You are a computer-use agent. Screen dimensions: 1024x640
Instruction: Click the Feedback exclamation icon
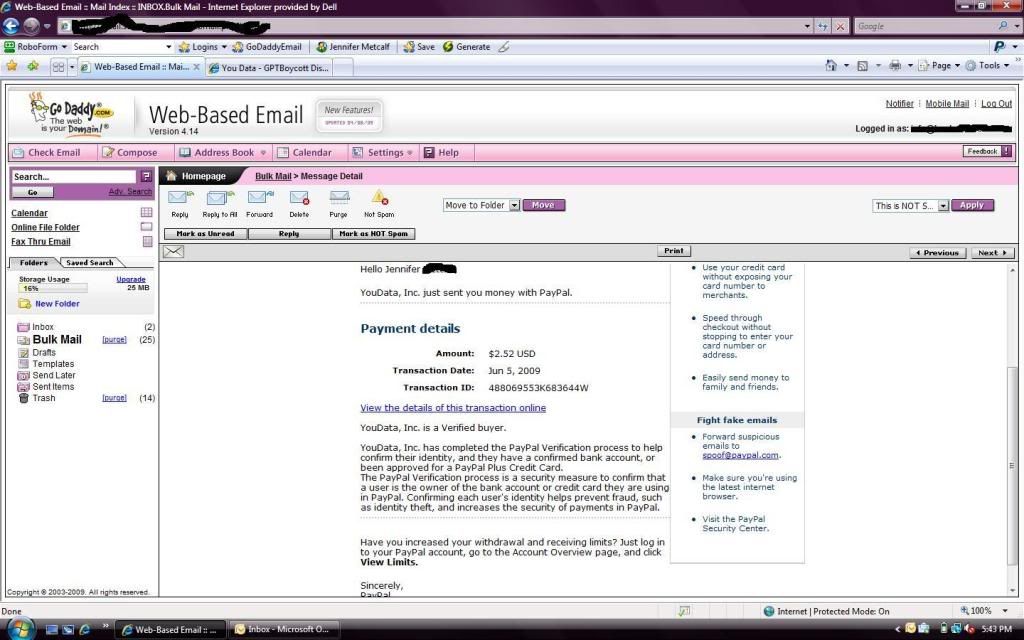1006,152
